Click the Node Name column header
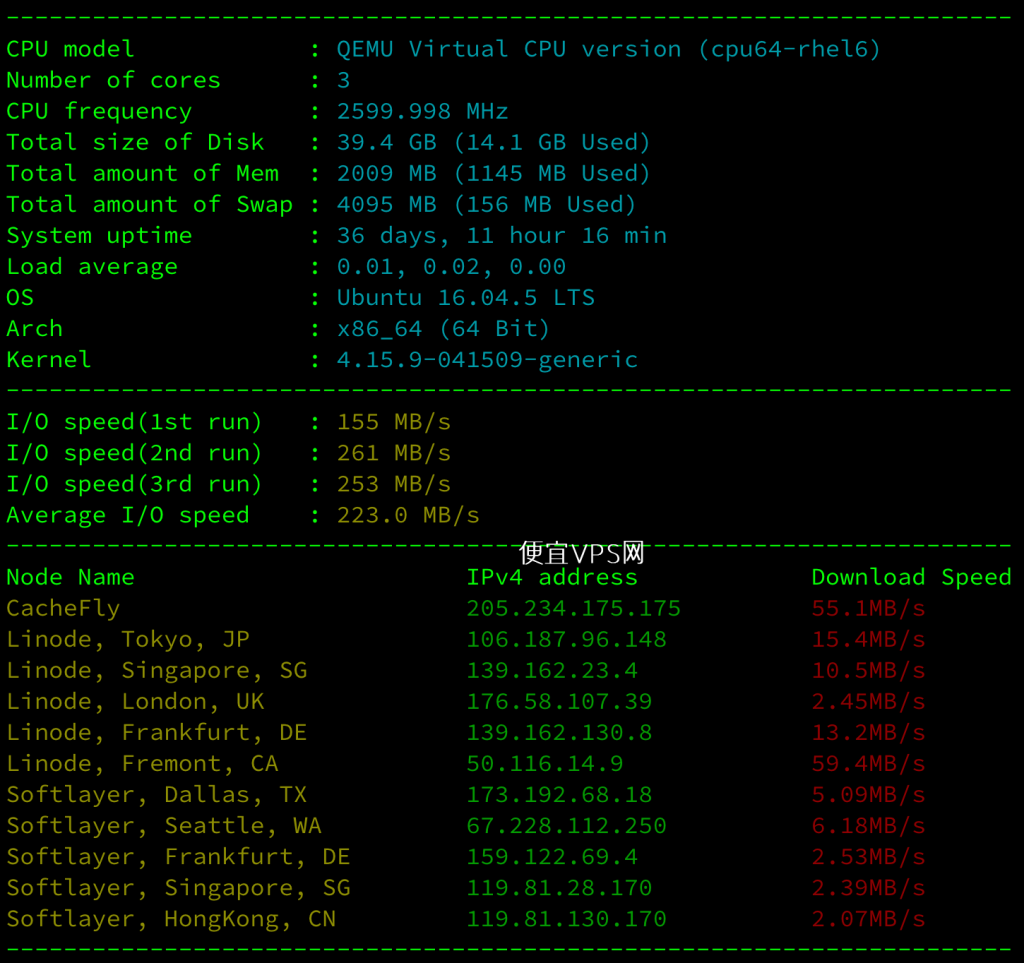1024x963 pixels. (71, 577)
